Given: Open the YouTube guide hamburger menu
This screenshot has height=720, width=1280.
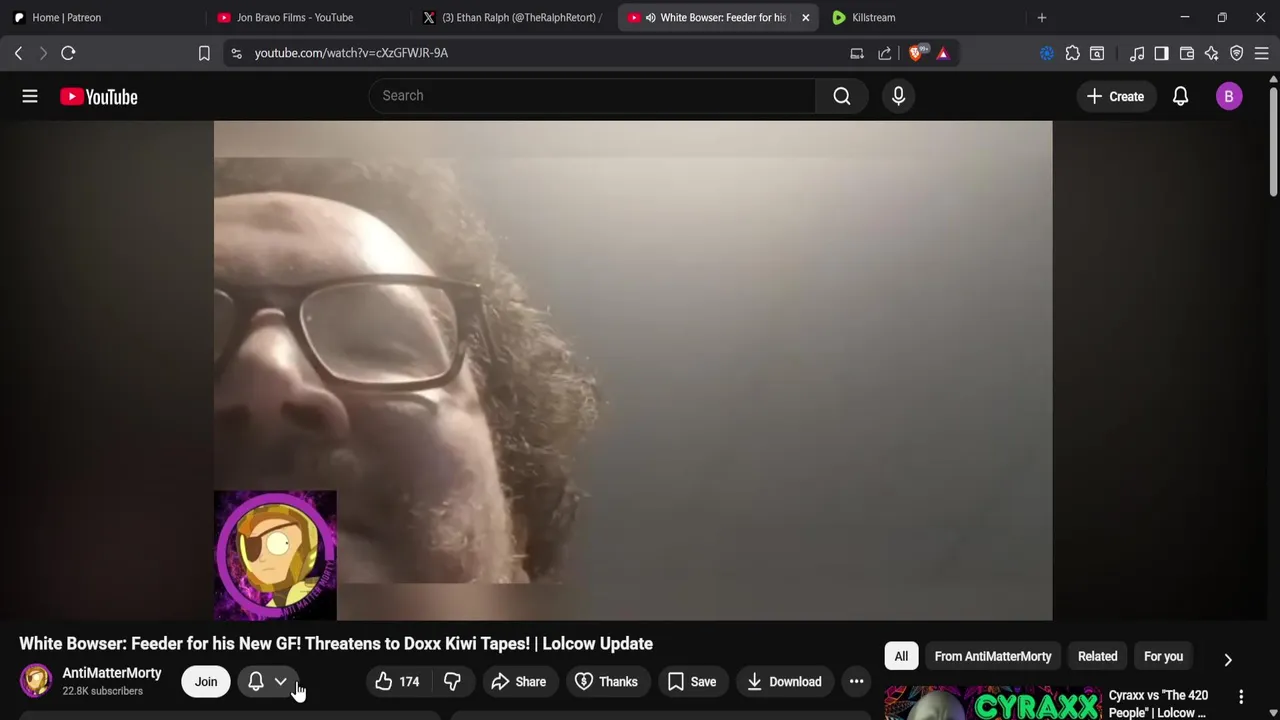Looking at the screenshot, I should click(x=30, y=96).
